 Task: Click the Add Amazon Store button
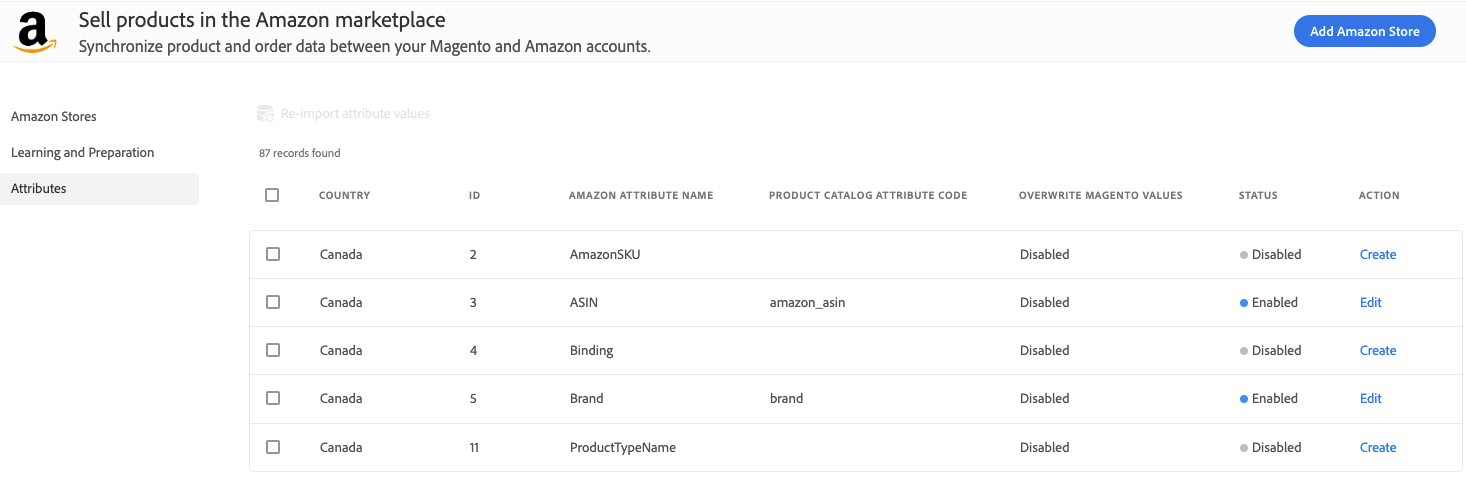tap(1365, 31)
